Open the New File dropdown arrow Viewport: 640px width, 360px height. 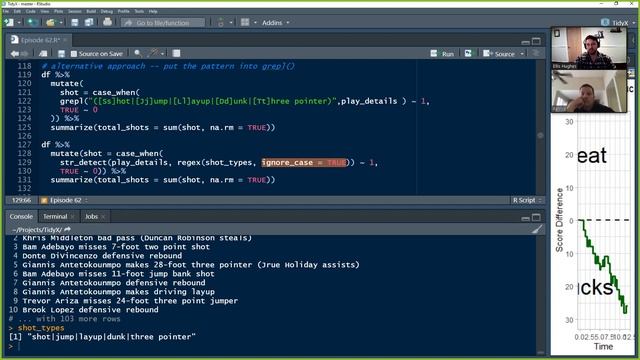pyautogui.click(x=19, y=23)
